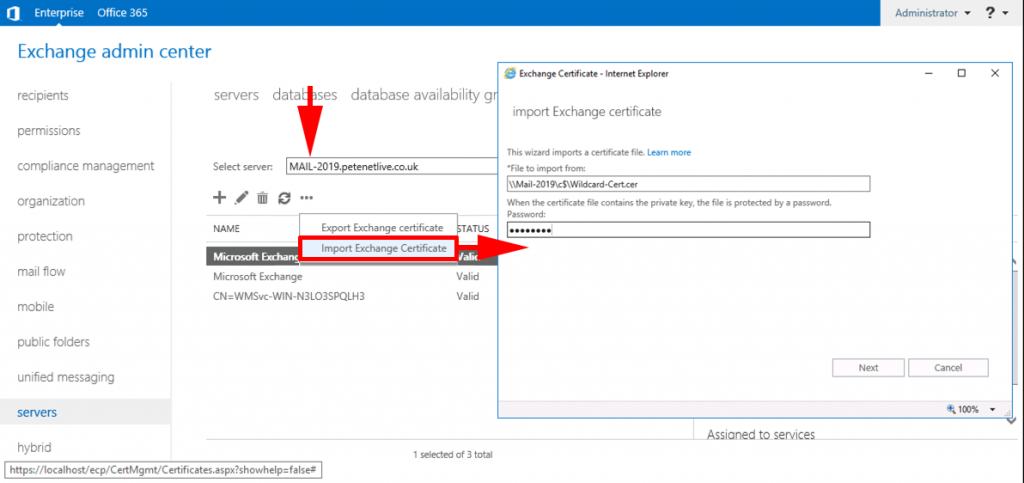
Task: Switch to the databases tab
Action: pos(304,95)
